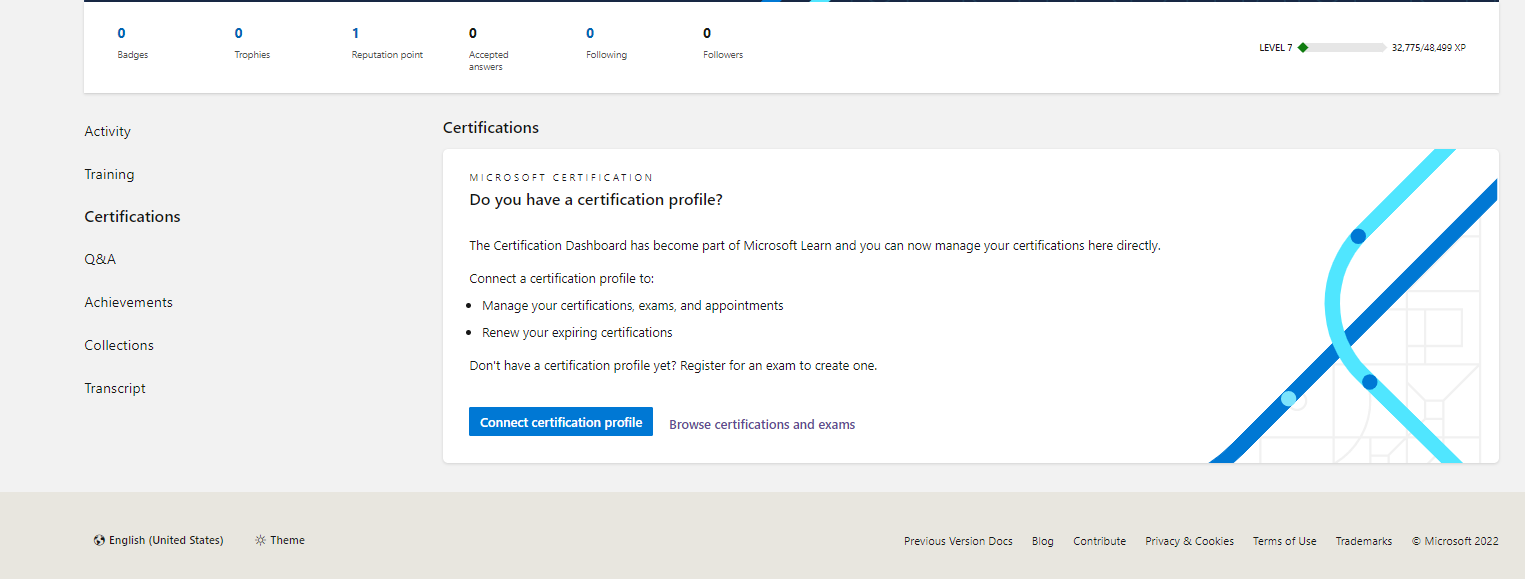Open the Theme selector
Viewport: 1525px width, 579px height.
279,540
